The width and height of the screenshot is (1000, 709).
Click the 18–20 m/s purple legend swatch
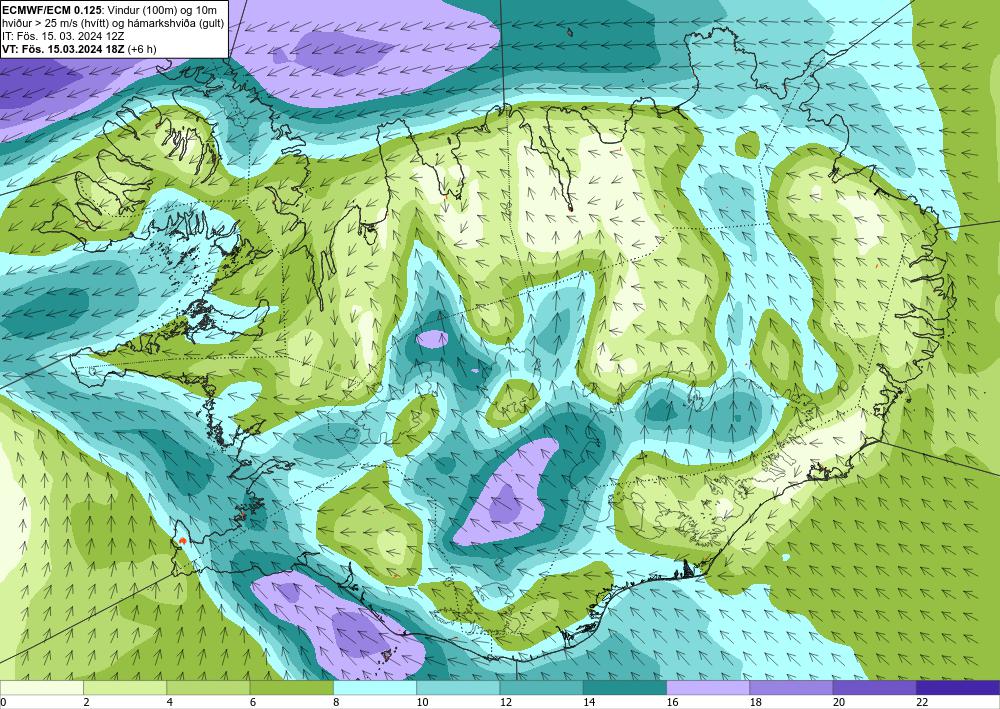pyautogui.click(x=791, y=687)
